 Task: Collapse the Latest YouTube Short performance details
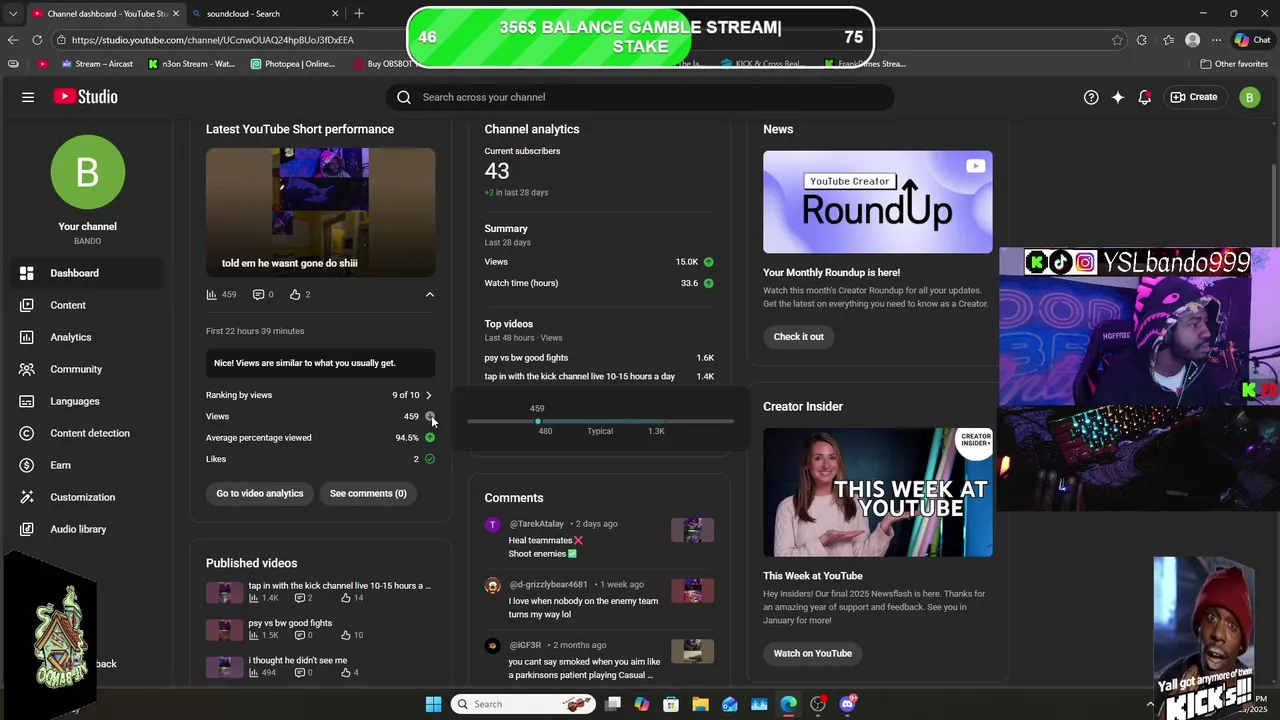tap(430, 294)
